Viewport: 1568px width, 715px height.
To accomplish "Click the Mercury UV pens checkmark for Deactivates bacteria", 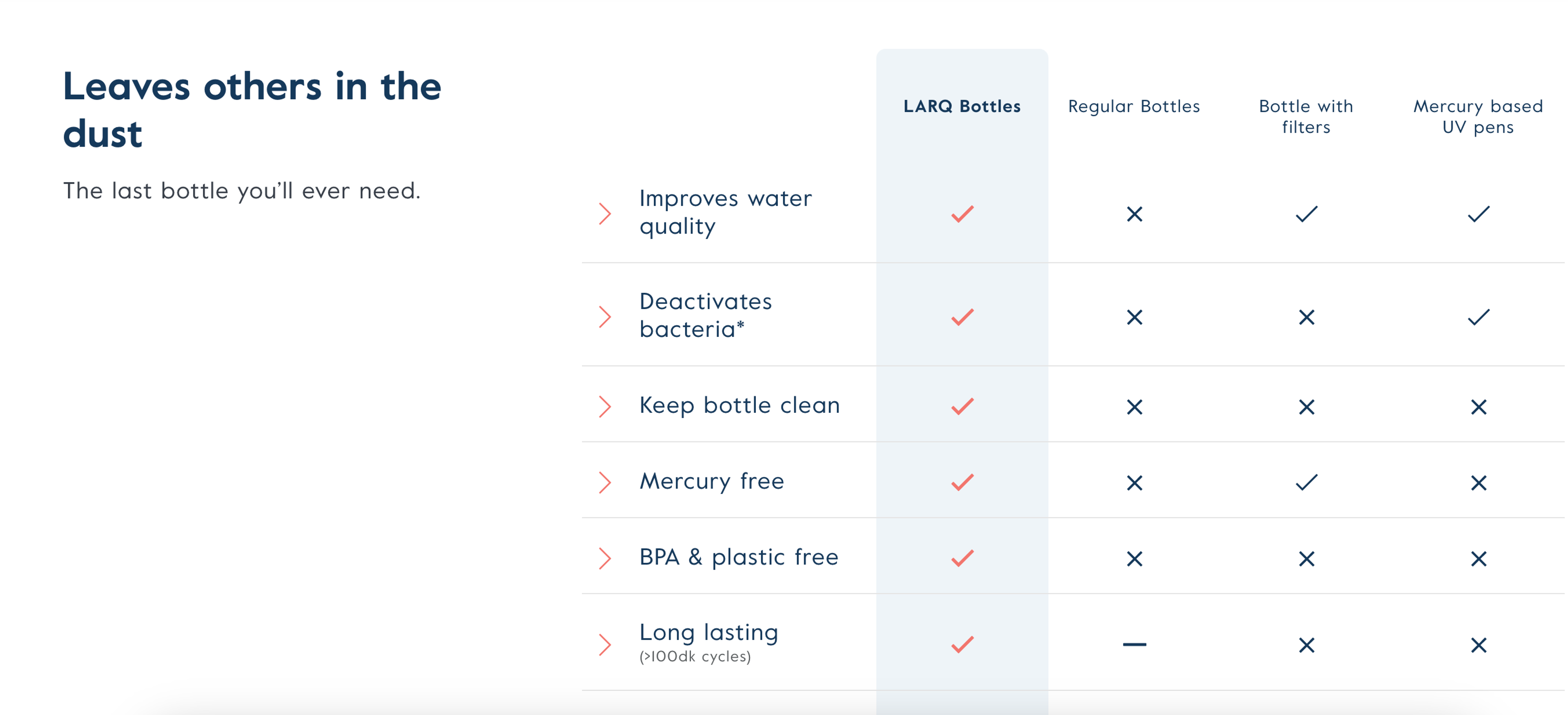I will tap(1479, 316).
